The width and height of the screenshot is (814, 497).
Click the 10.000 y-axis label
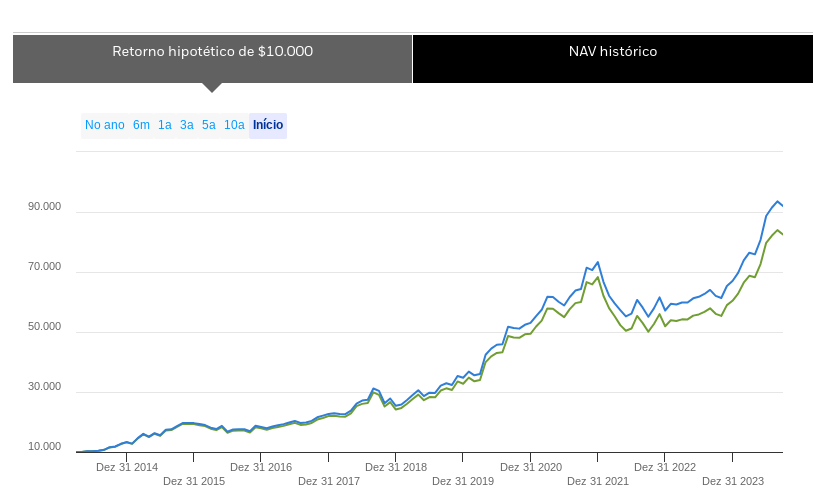[x=45, y=447]
